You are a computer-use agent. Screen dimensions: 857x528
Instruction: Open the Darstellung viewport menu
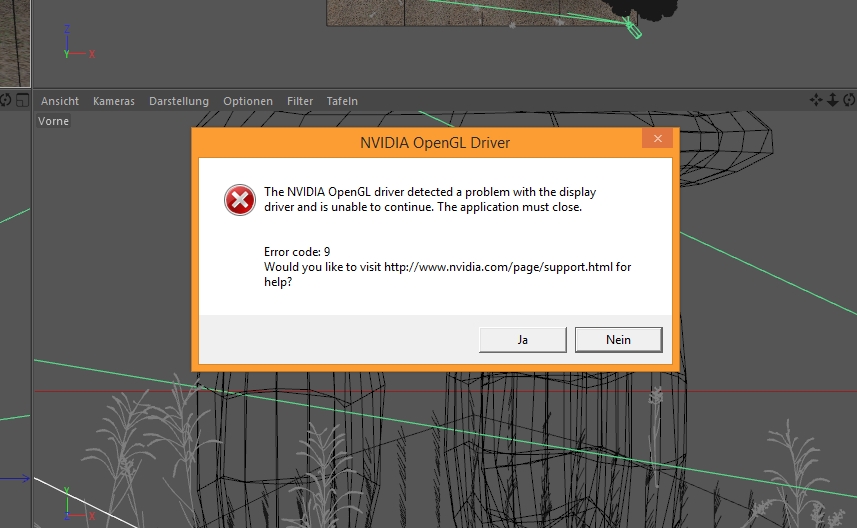179,101
